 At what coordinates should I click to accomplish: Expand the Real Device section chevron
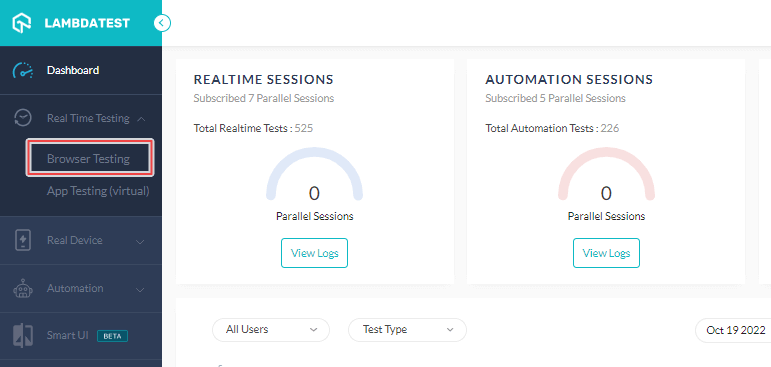[x=140, y=242]
